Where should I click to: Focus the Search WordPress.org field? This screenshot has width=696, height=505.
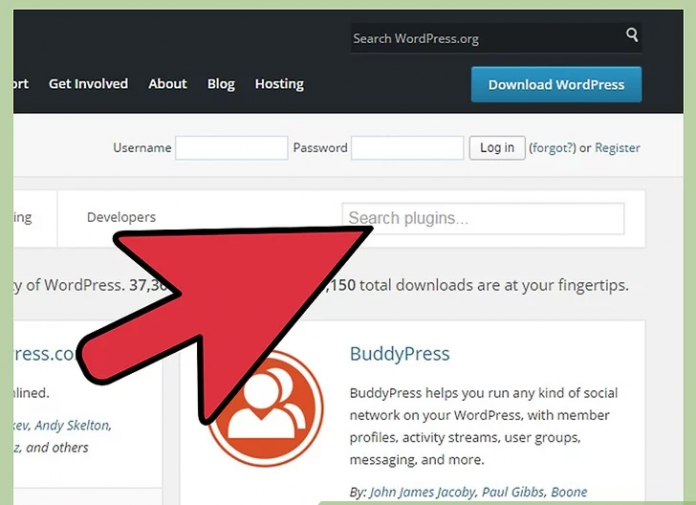484,38
